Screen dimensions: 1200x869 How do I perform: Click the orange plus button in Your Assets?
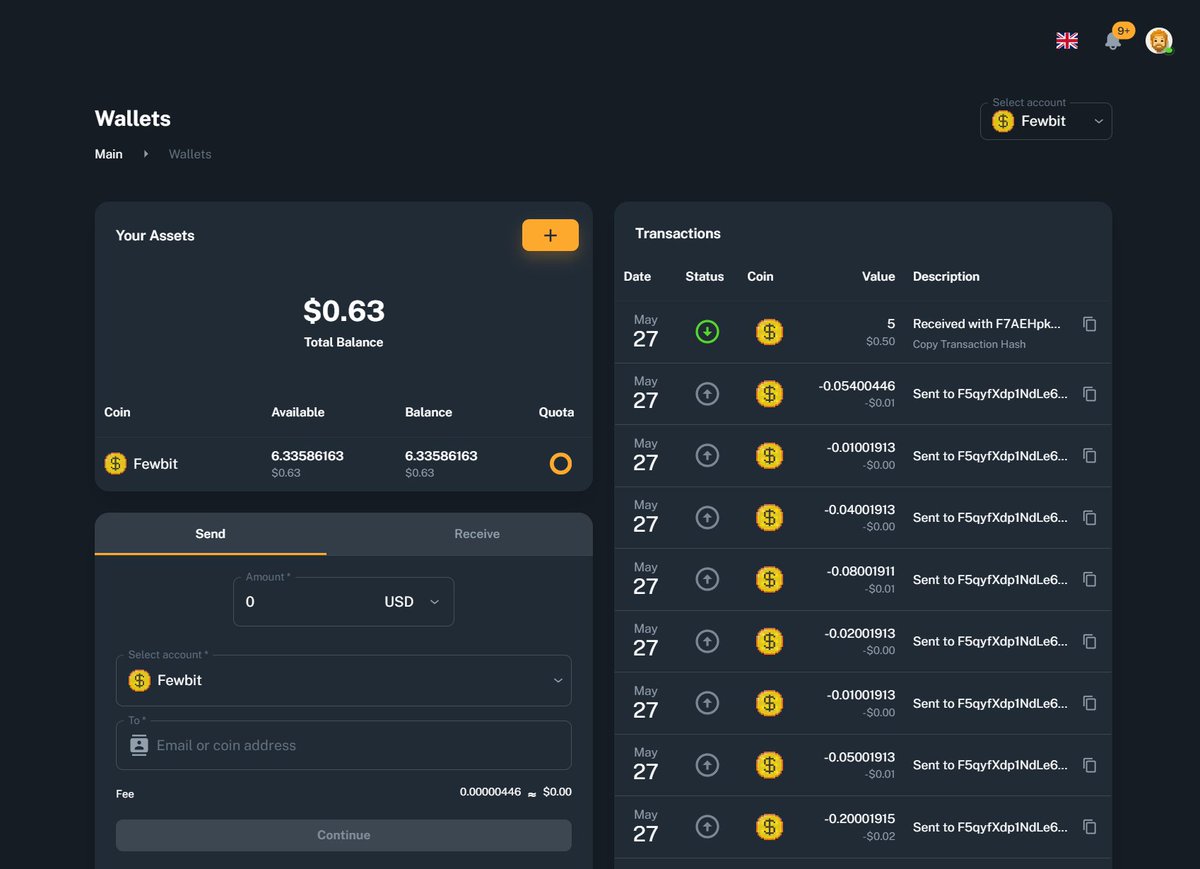coord(550,235)
